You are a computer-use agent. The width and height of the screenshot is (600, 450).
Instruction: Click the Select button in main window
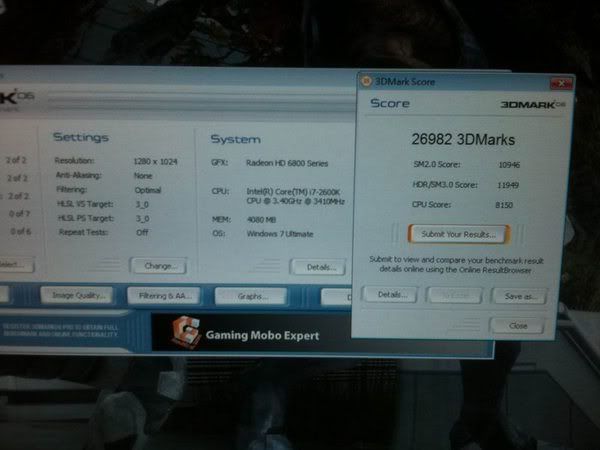[15, 264]
